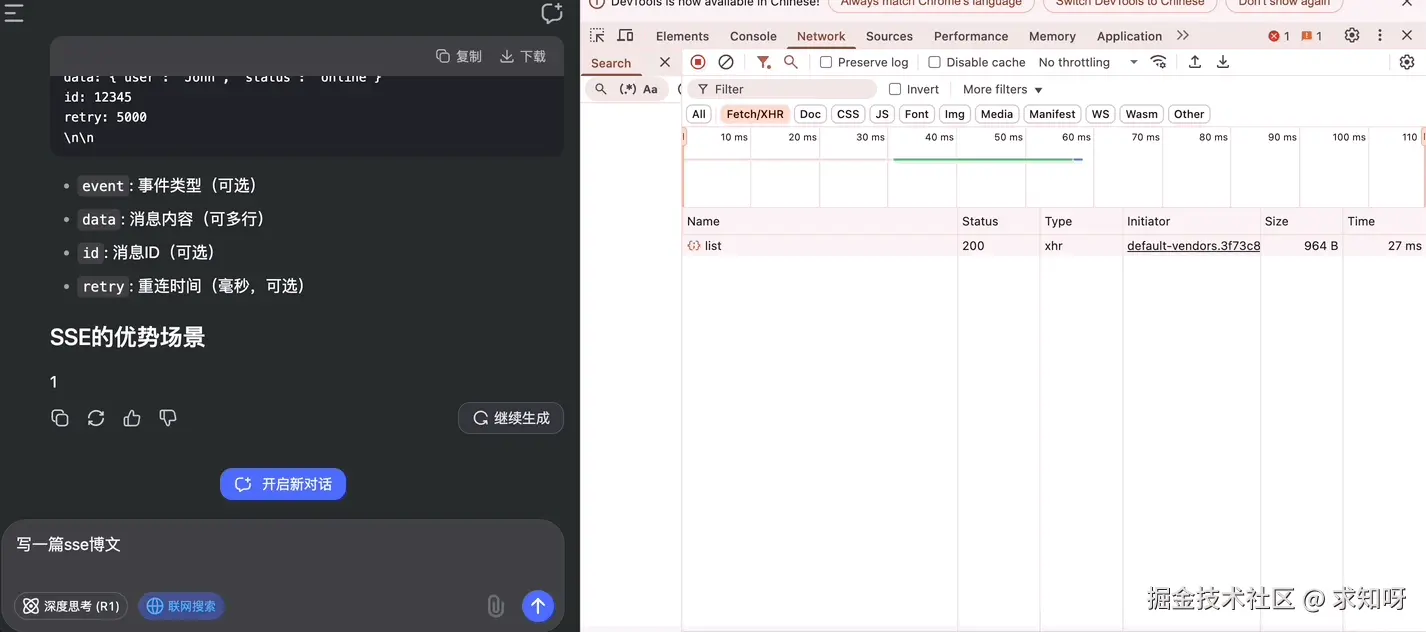Click Switch DevTools to Chinese button

1130,3
